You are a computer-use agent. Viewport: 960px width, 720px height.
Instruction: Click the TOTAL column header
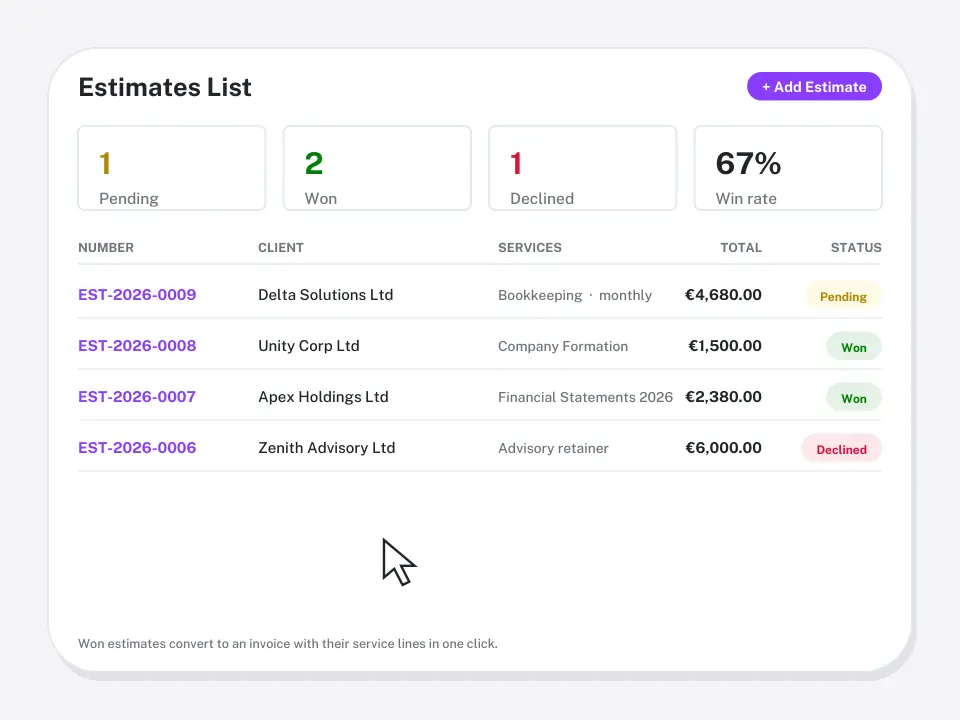(741, 247)
